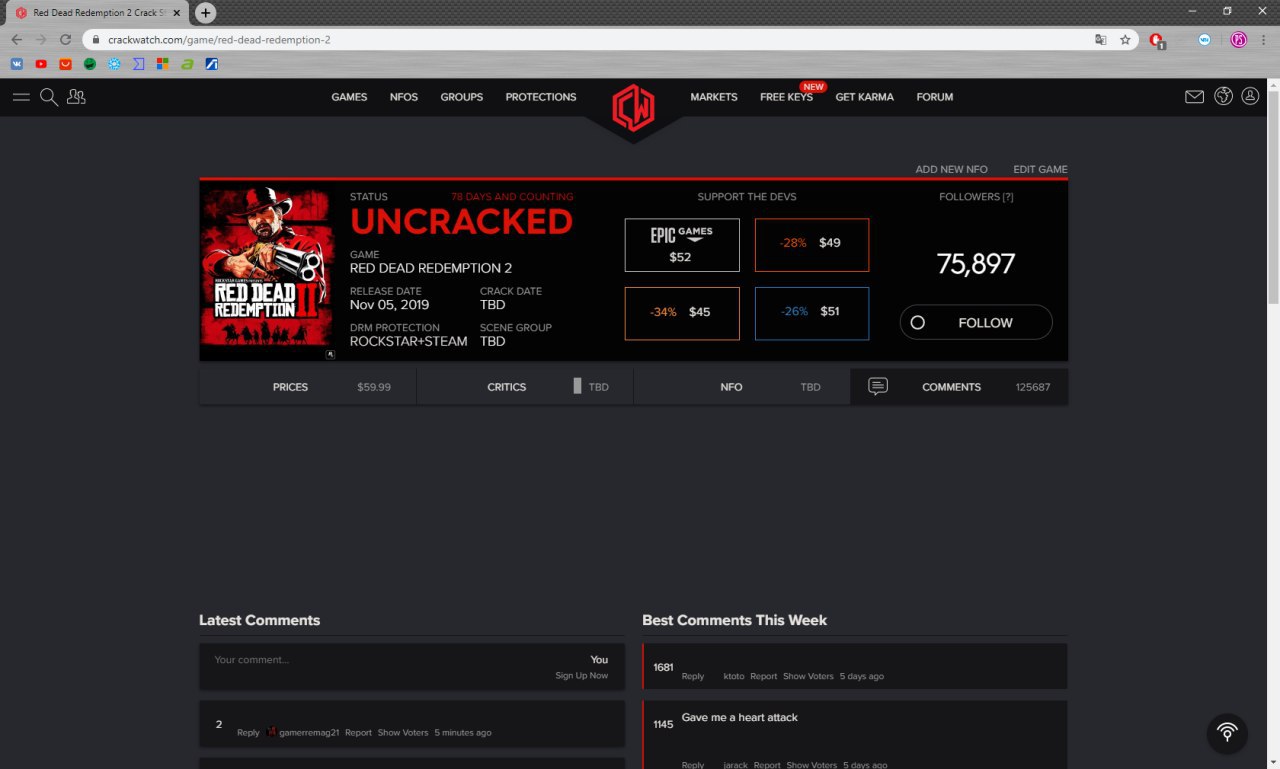Click the browser address bar URL

[x=219, y=40]
